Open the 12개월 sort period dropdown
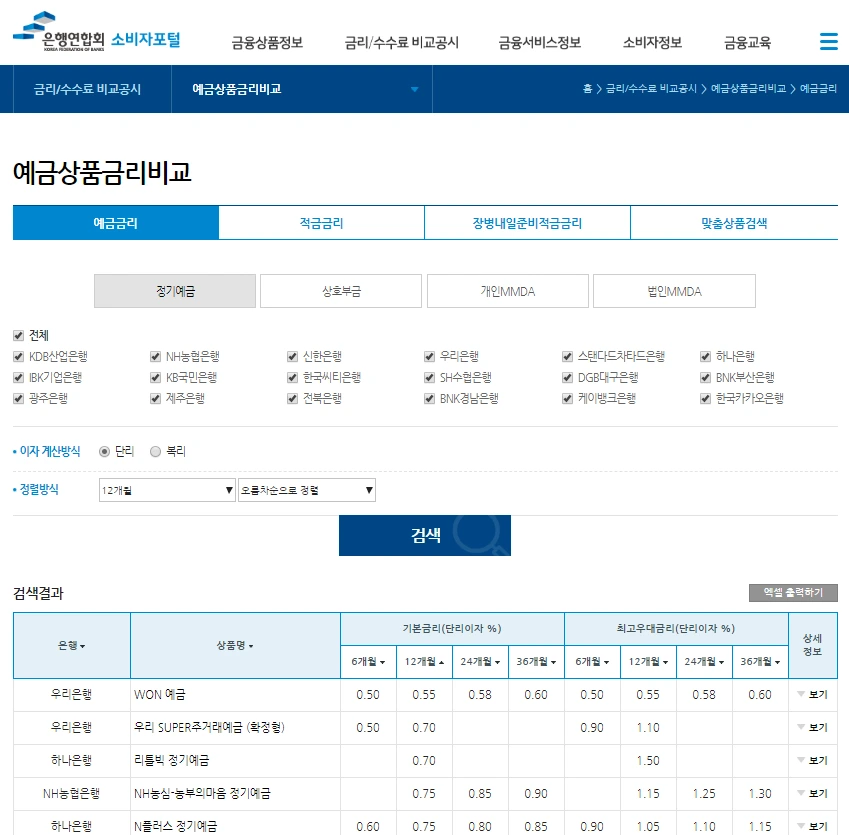The width and height of the screenshot is (849, 835). coord(167,490)
